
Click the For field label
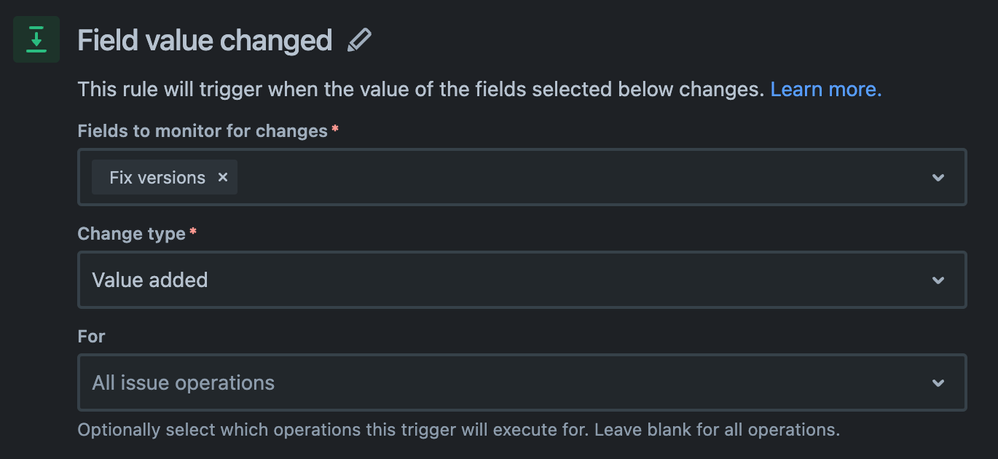point(91,336)
